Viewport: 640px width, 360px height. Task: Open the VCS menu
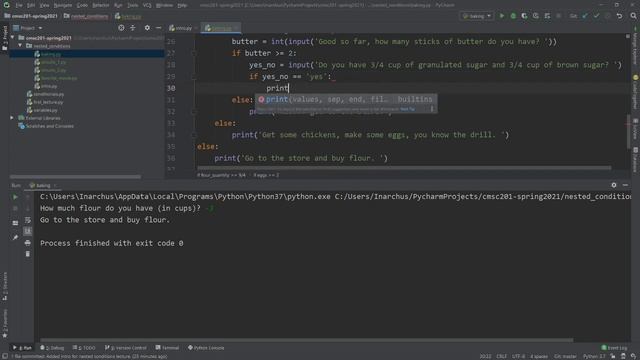pos(147,5)
